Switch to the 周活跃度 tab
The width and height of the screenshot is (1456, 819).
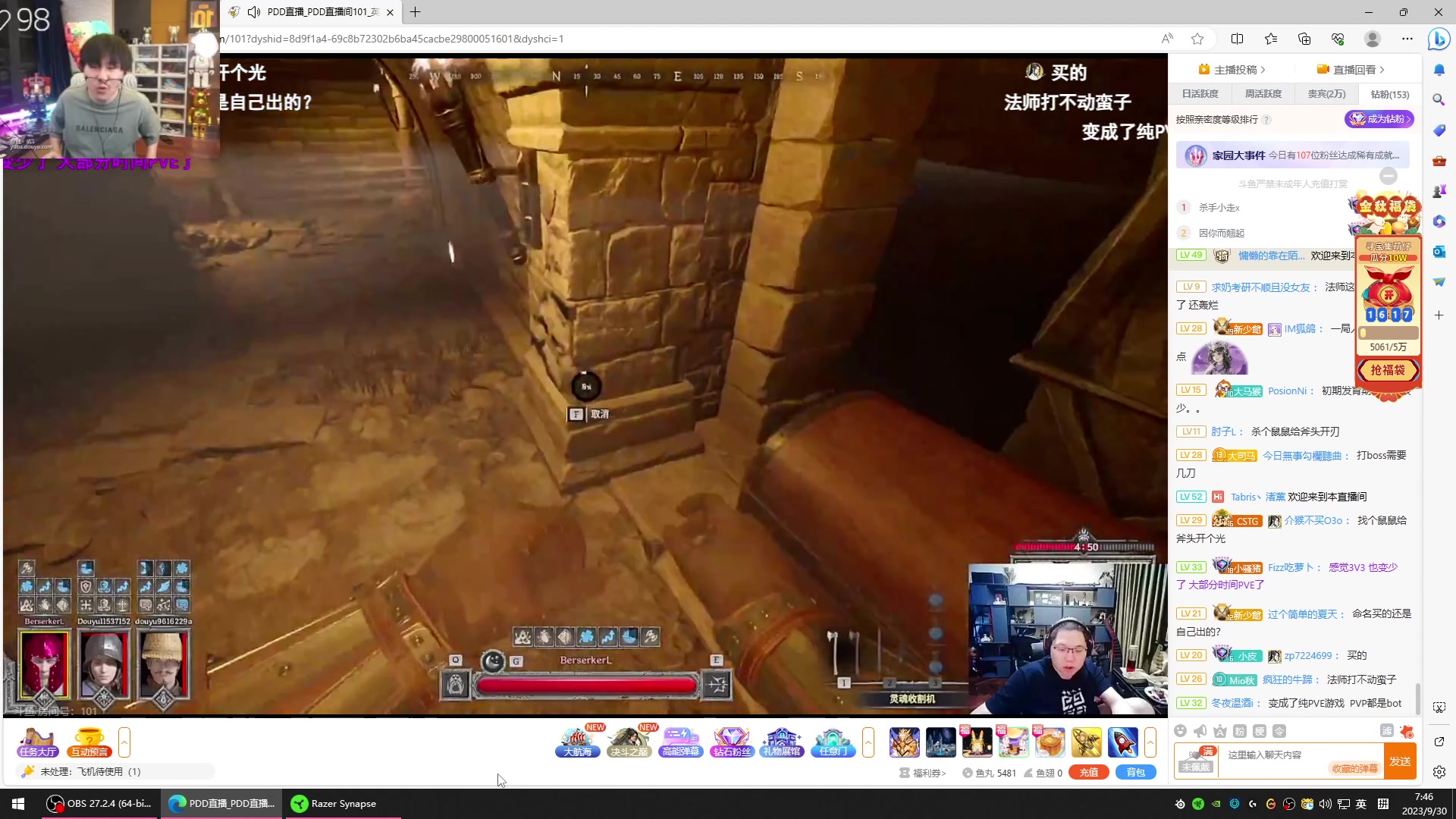pos(1263,94)
